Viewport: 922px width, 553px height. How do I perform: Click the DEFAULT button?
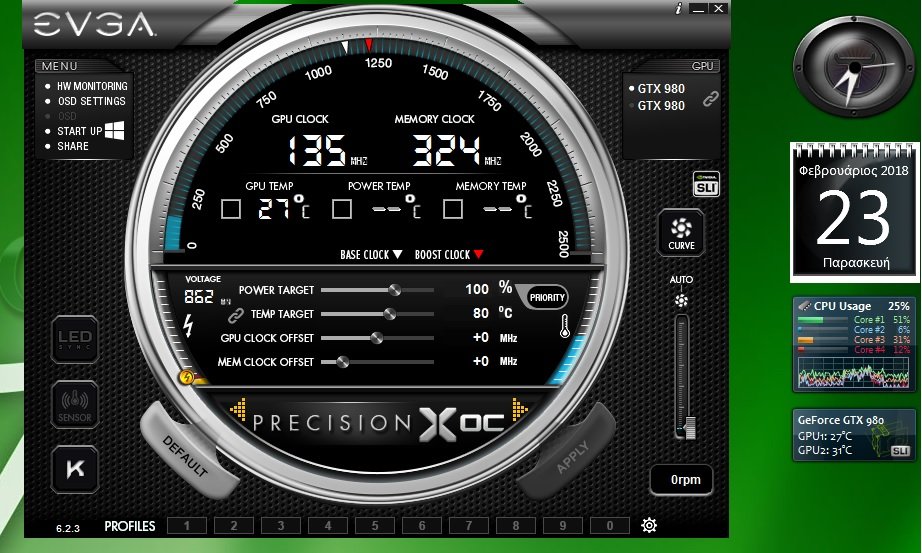pos(187,452)
